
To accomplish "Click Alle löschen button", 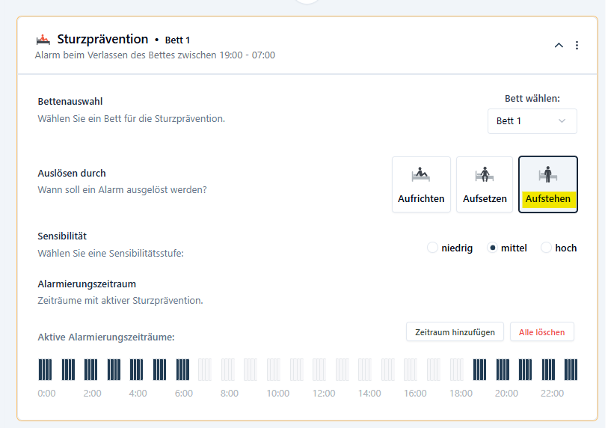I will click(x=542, y=332).
